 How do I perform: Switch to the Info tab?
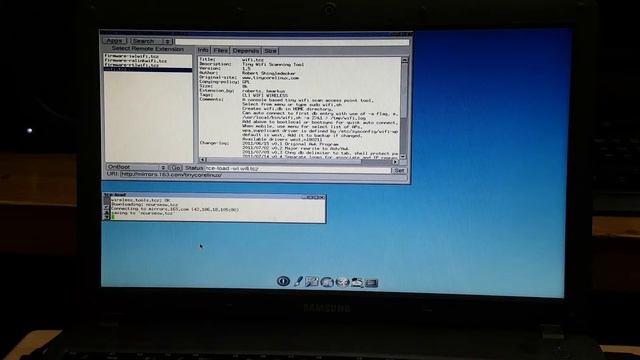coord(203,50)
